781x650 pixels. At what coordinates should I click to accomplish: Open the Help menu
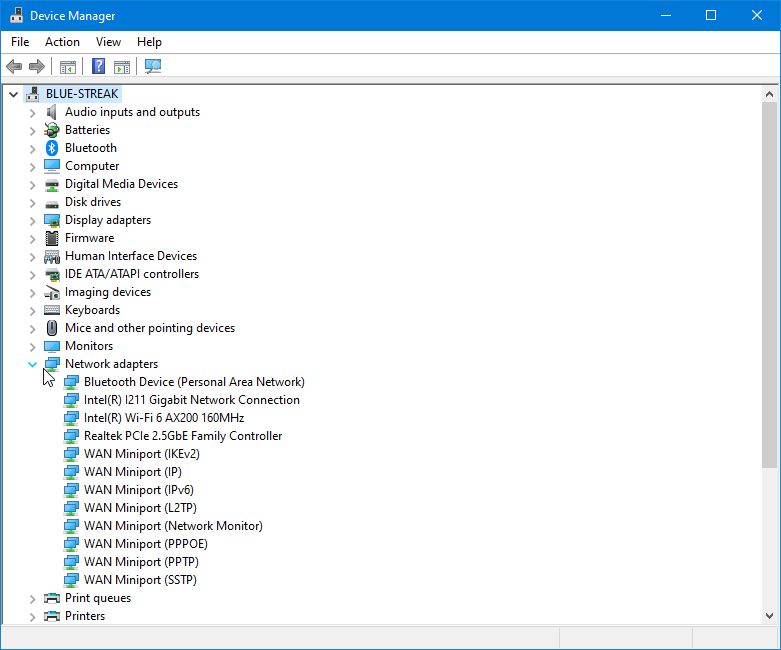click(x=149, y=42)
